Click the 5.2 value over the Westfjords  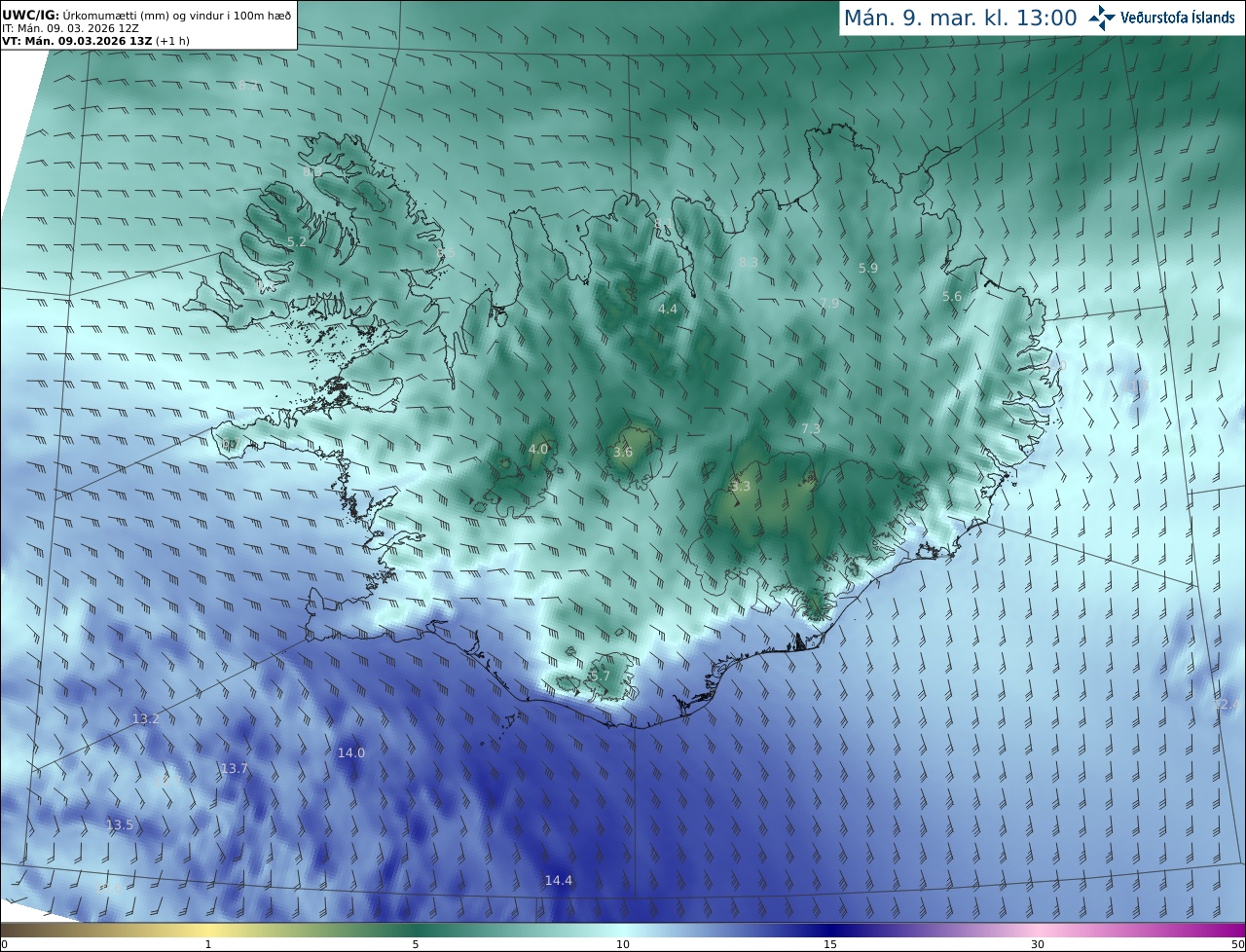[297, 241]
